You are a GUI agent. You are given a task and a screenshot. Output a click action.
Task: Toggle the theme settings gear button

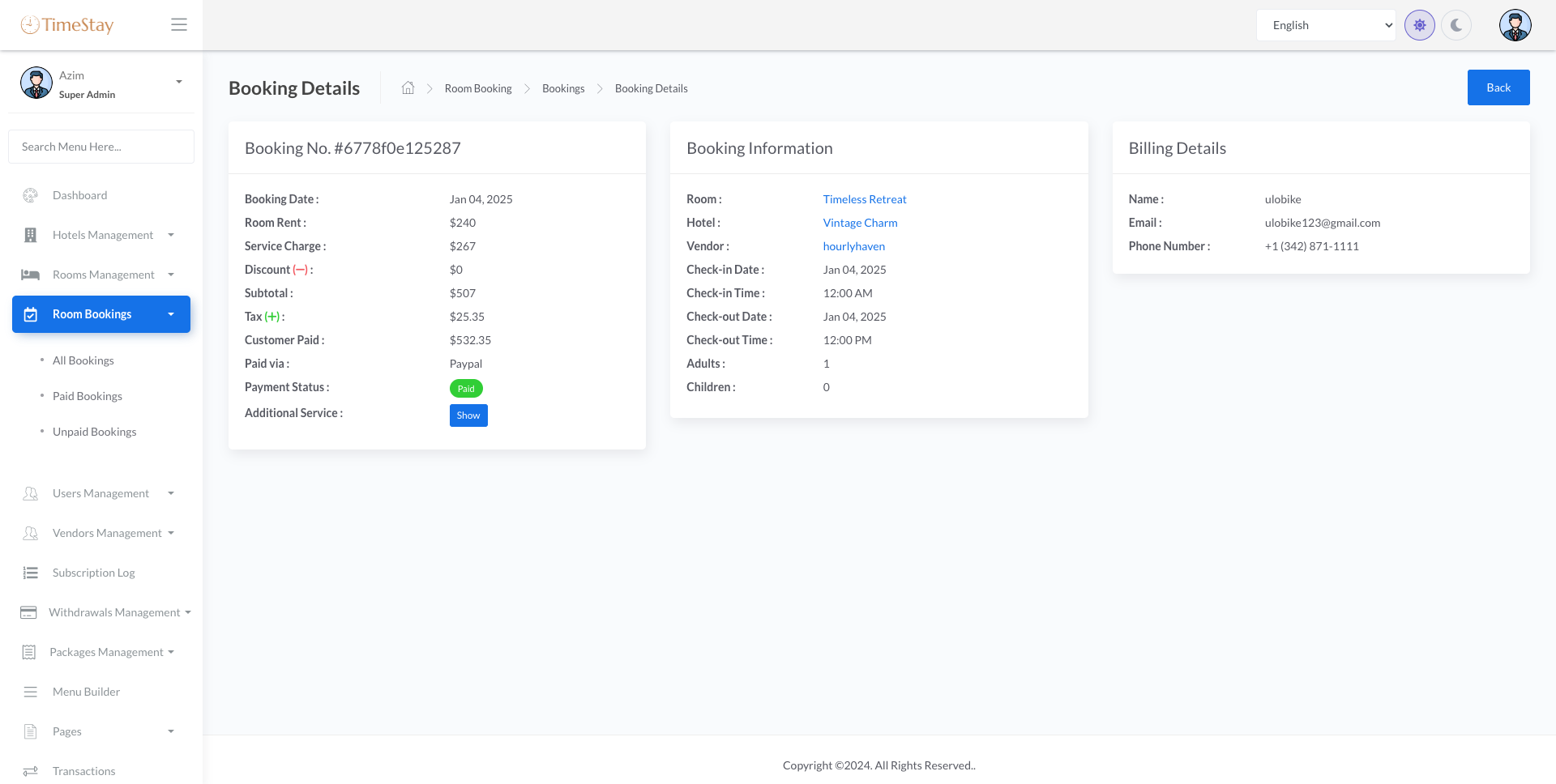pyautogui.click(x=1420, y=25)
